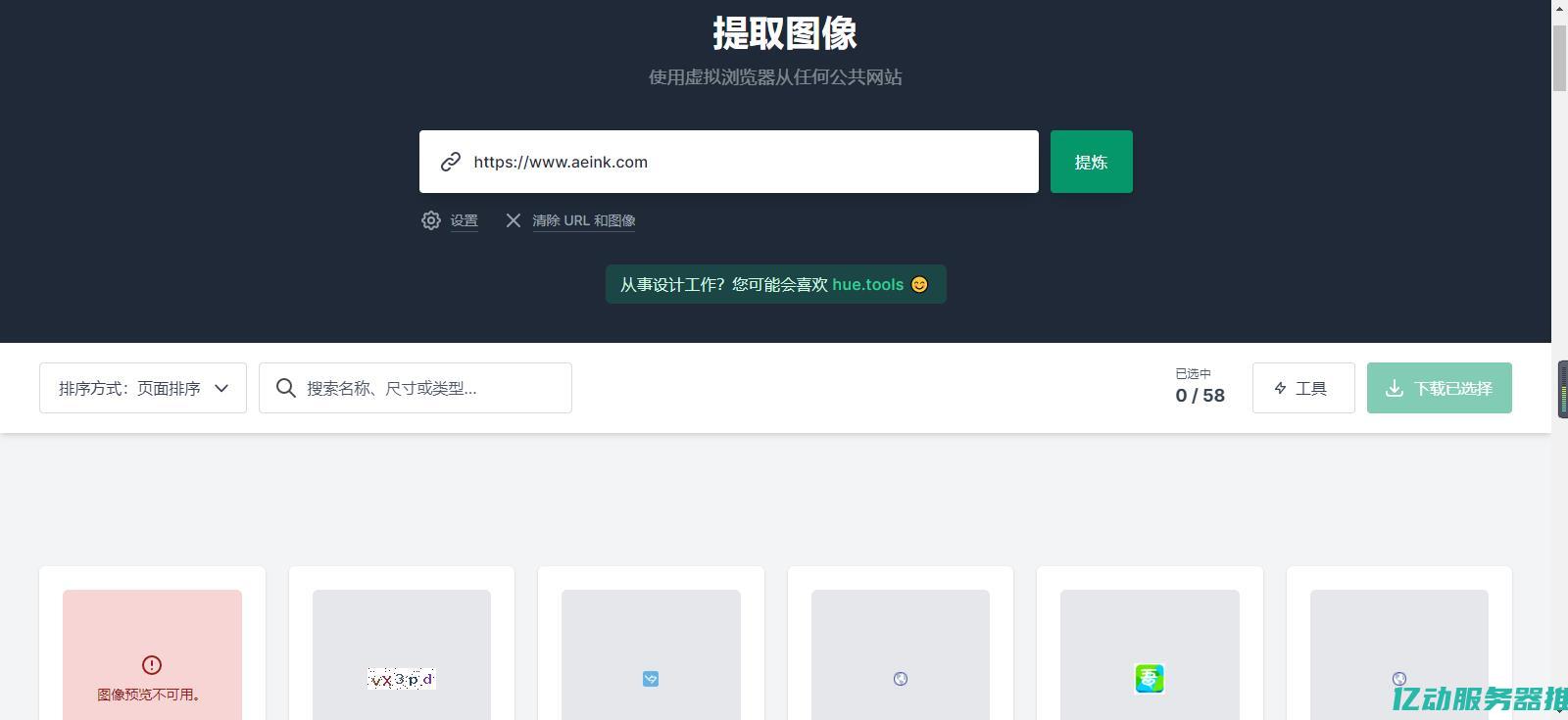Select the fourth card globe icon thumbnail

coord(901,679)
